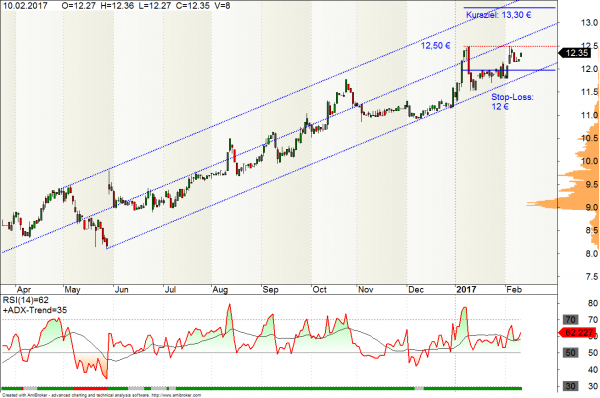The height and width of the screenshot is (398, 600).
Task: Click the +ADX-Trend=35 indicator label
Action: point(35,310)
